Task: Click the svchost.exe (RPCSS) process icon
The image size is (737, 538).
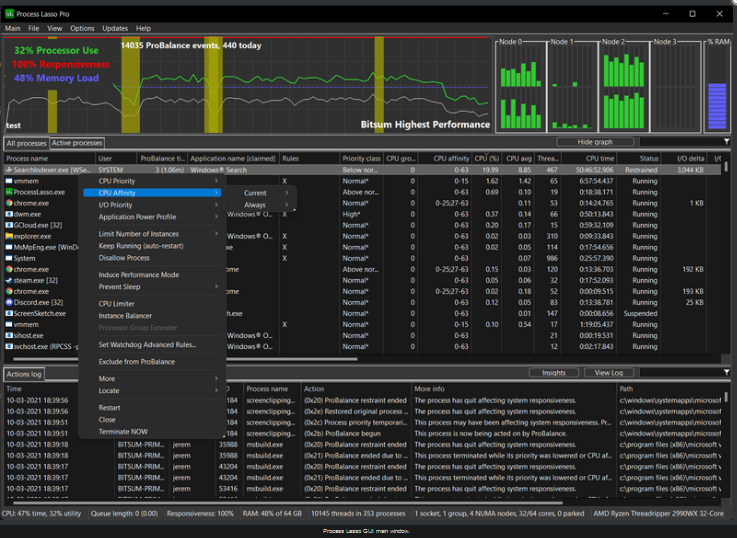Action: point(9,346)
